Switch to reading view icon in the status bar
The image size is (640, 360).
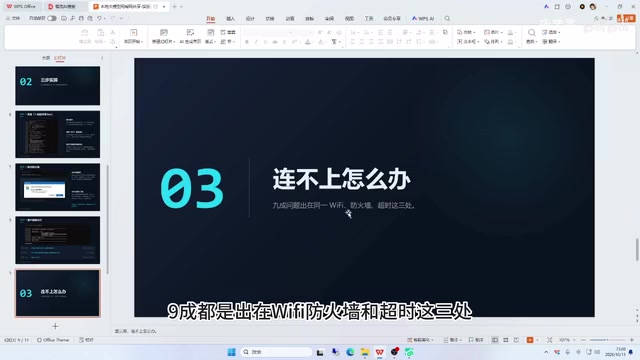pos(516,340)
